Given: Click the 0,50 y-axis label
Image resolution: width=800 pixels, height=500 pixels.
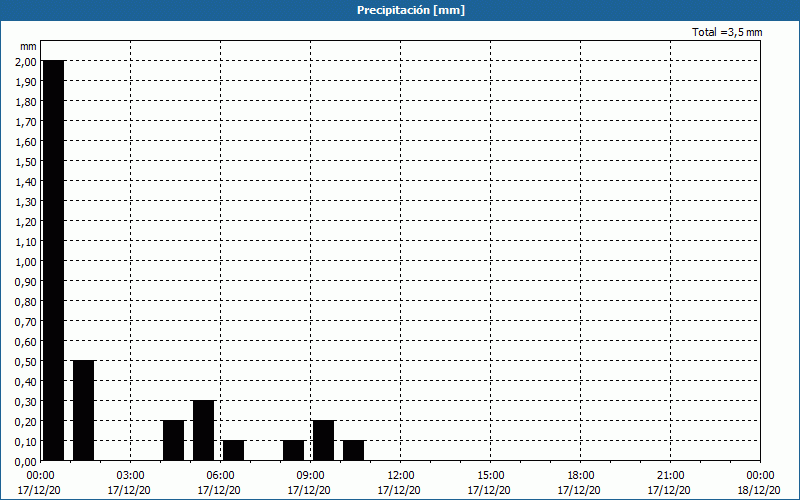Looking at the screenshot, I should [26, 362].
